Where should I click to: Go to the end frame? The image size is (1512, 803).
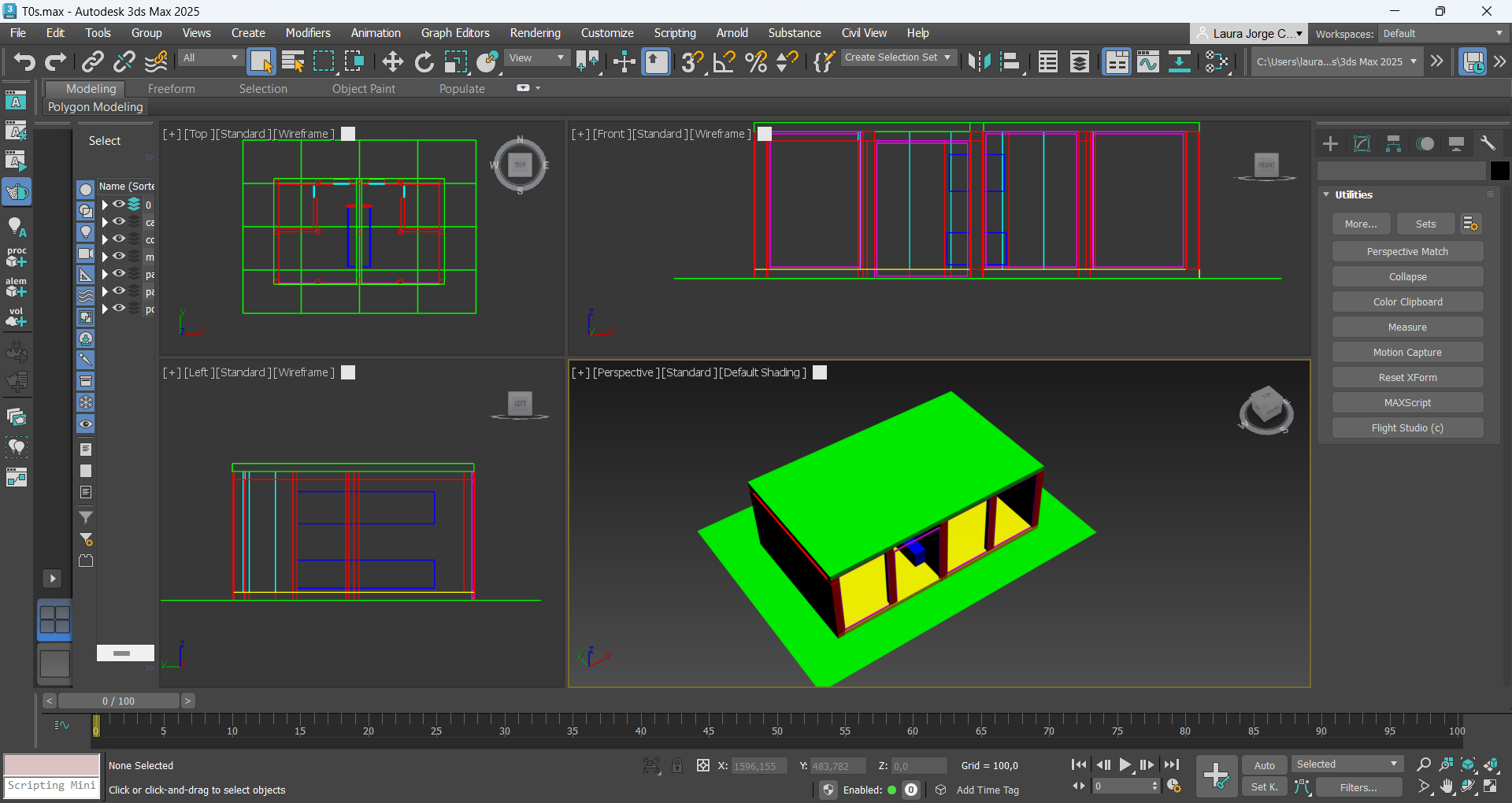(1172, 764)
